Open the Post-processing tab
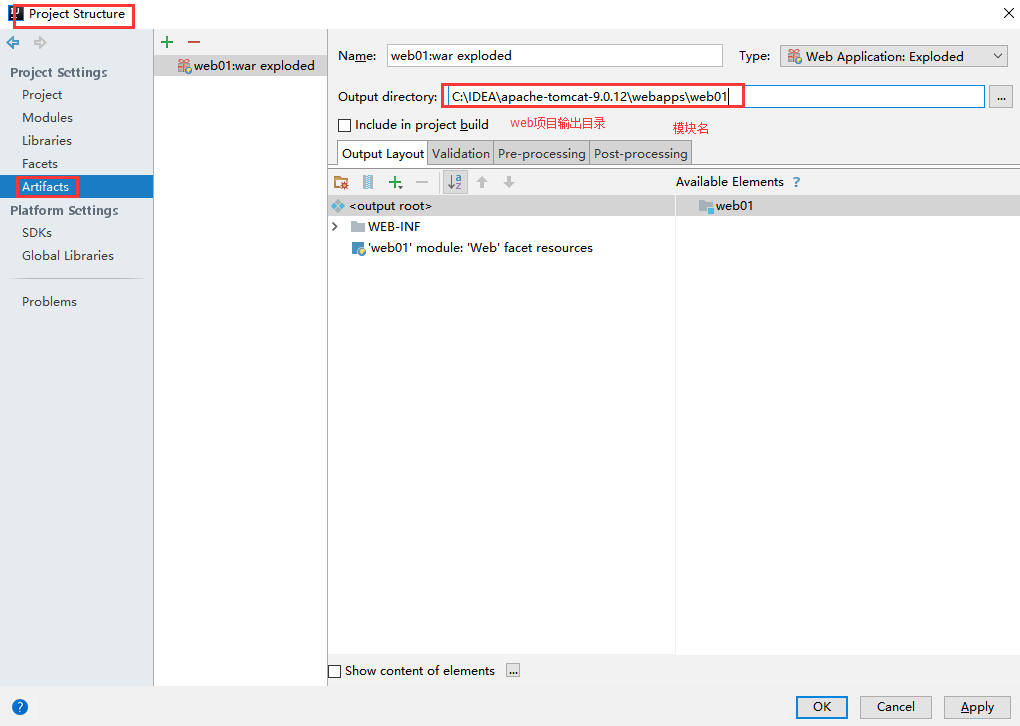This screenshot has height=726, width=1020. point(640,154)
